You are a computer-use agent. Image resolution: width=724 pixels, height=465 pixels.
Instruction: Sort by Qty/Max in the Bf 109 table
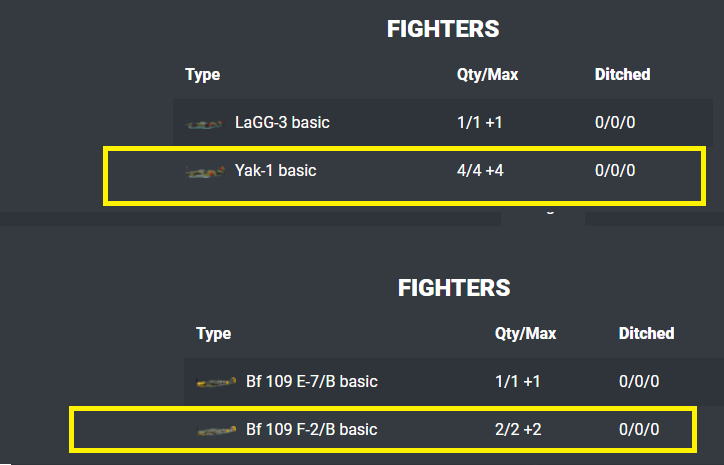click(x=525, y=334)
